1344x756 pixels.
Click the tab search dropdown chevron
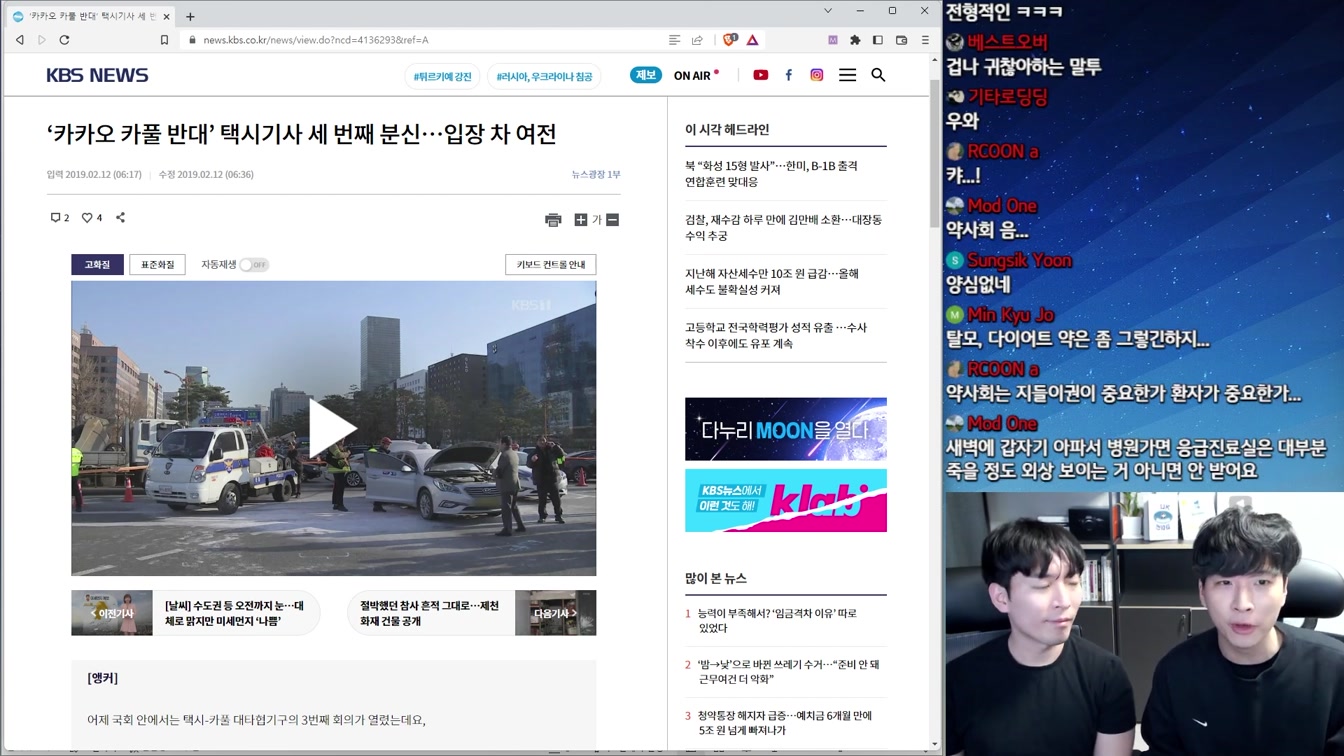(828, 10)
